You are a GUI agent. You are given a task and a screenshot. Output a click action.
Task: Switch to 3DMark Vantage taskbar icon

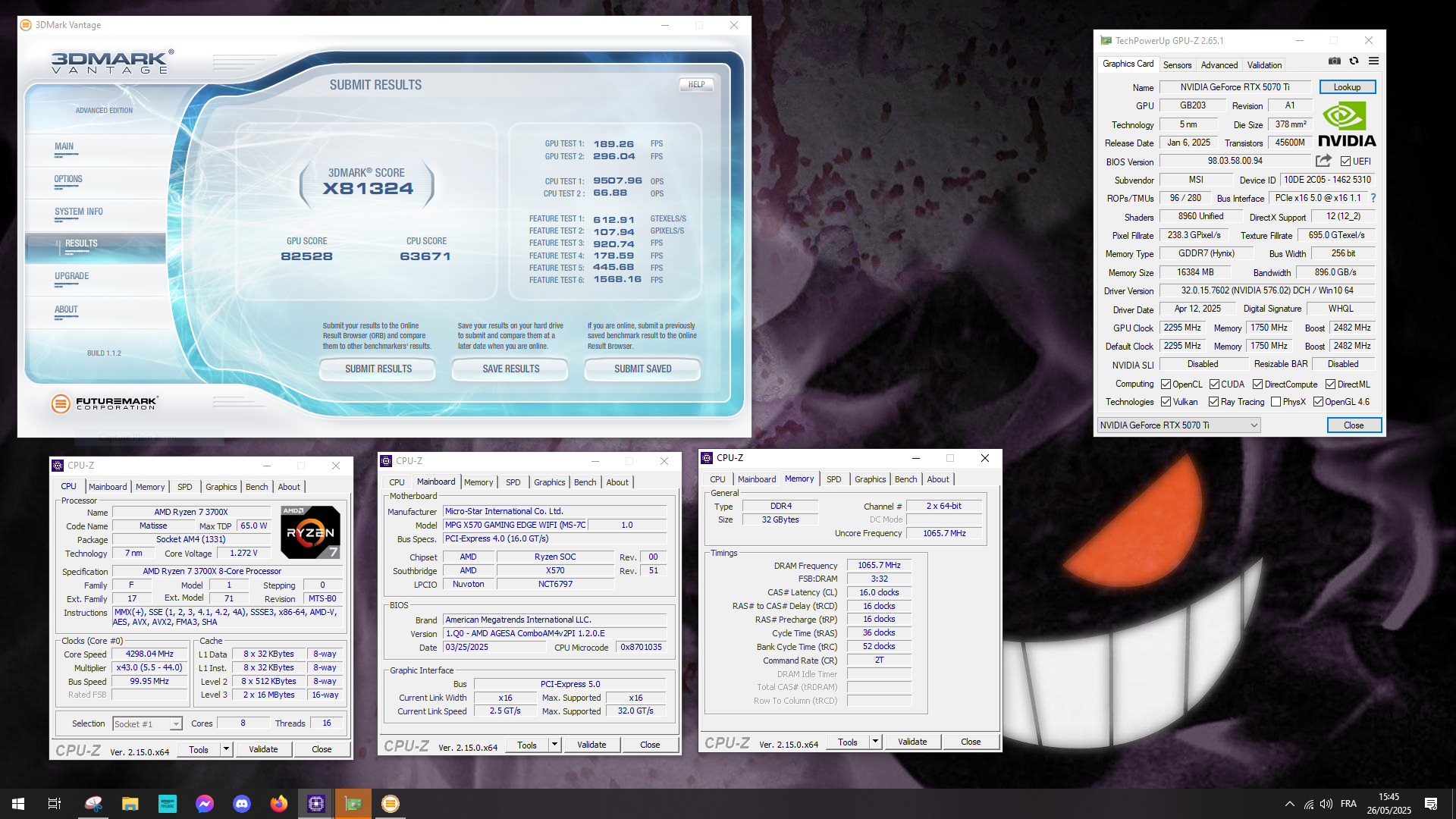391,804
